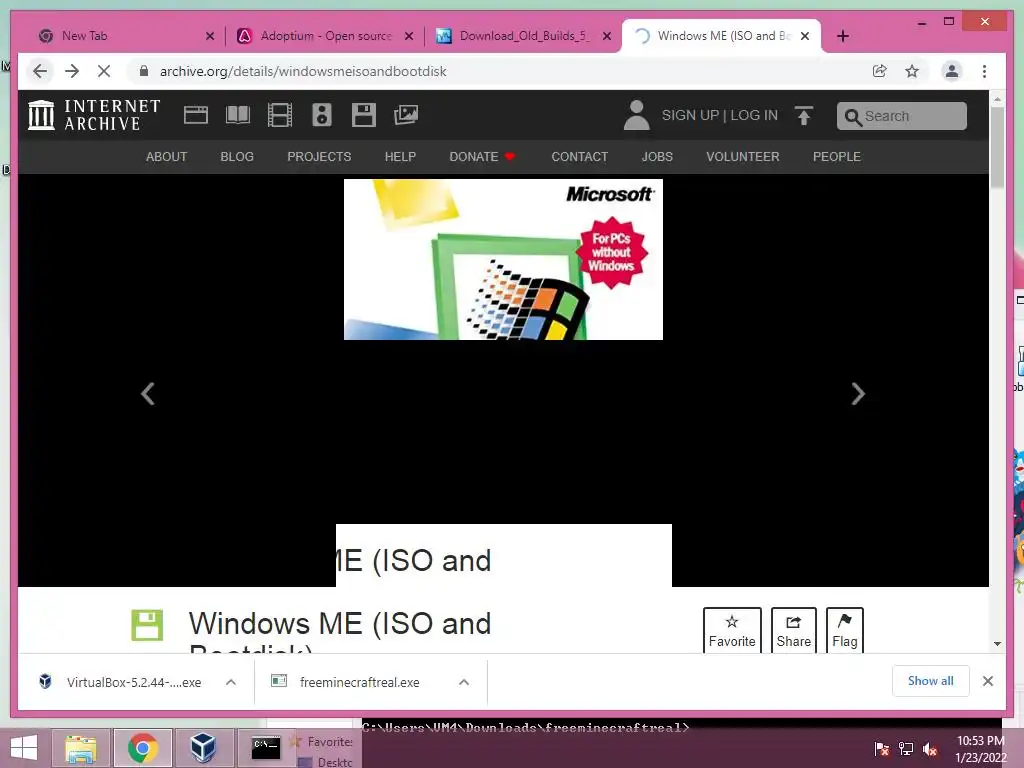Open the HELP menu item
The image size is (1024, 768).
click(x=400, y=157)
